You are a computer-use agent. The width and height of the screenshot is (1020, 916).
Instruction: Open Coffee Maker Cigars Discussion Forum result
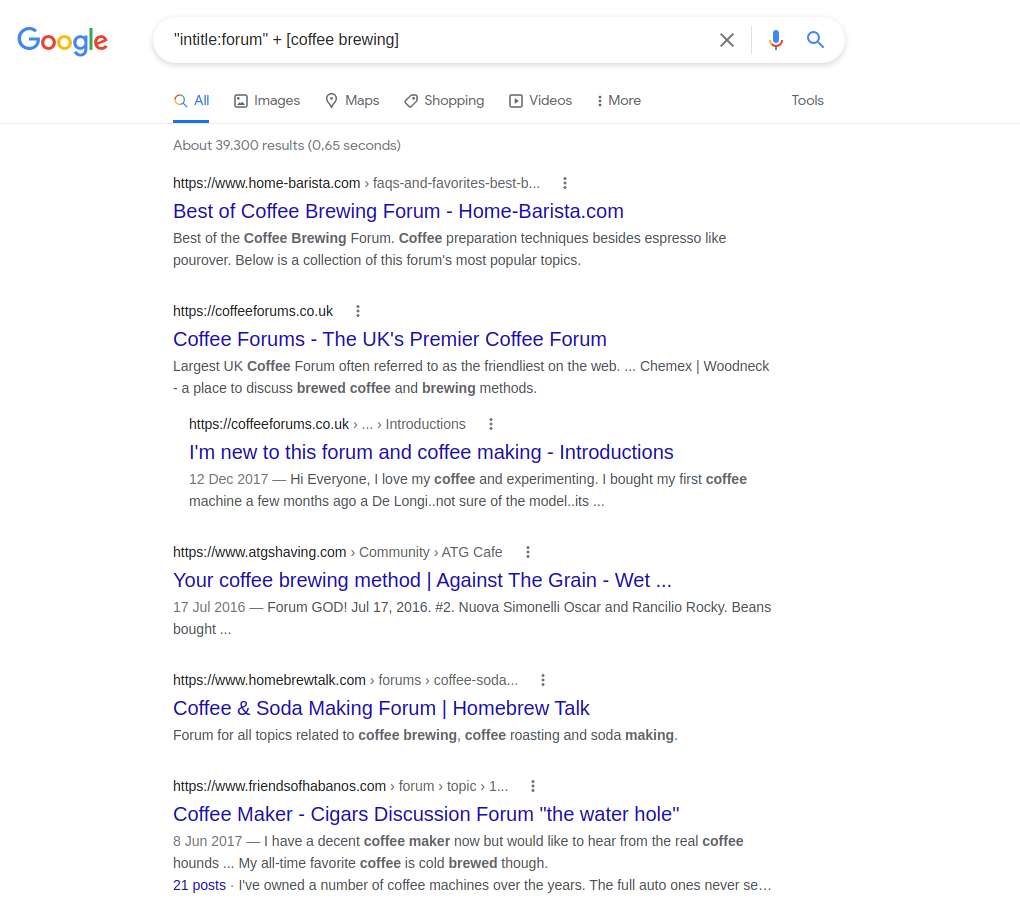tap(426, 815)
